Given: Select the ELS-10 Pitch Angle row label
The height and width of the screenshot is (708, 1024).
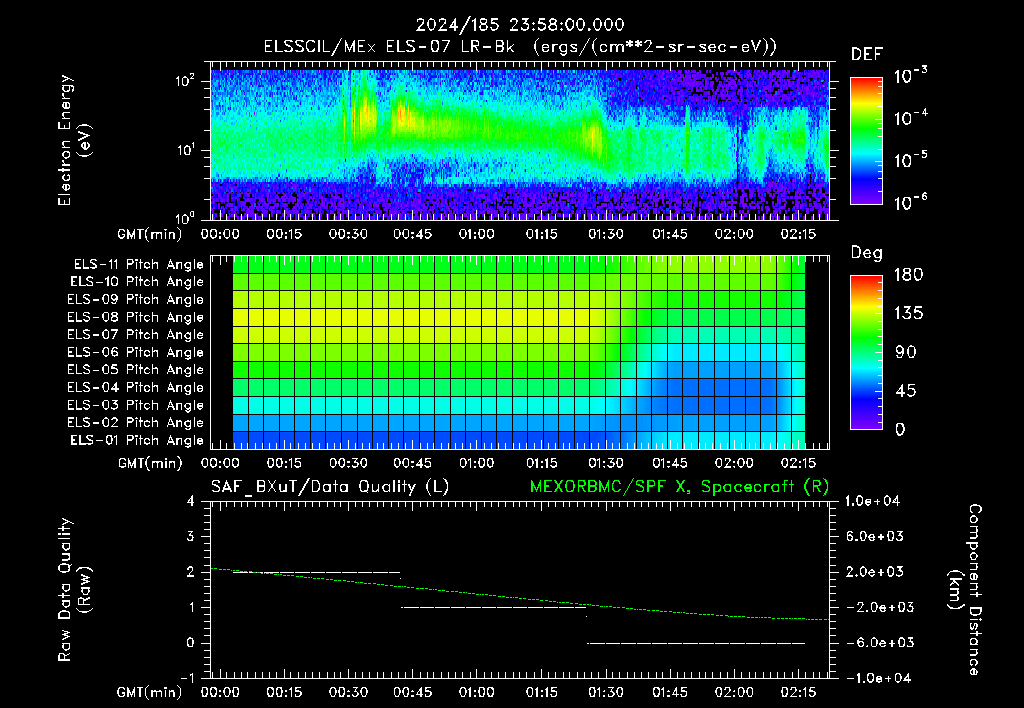Looking at the screenshot, I should 137,282.
